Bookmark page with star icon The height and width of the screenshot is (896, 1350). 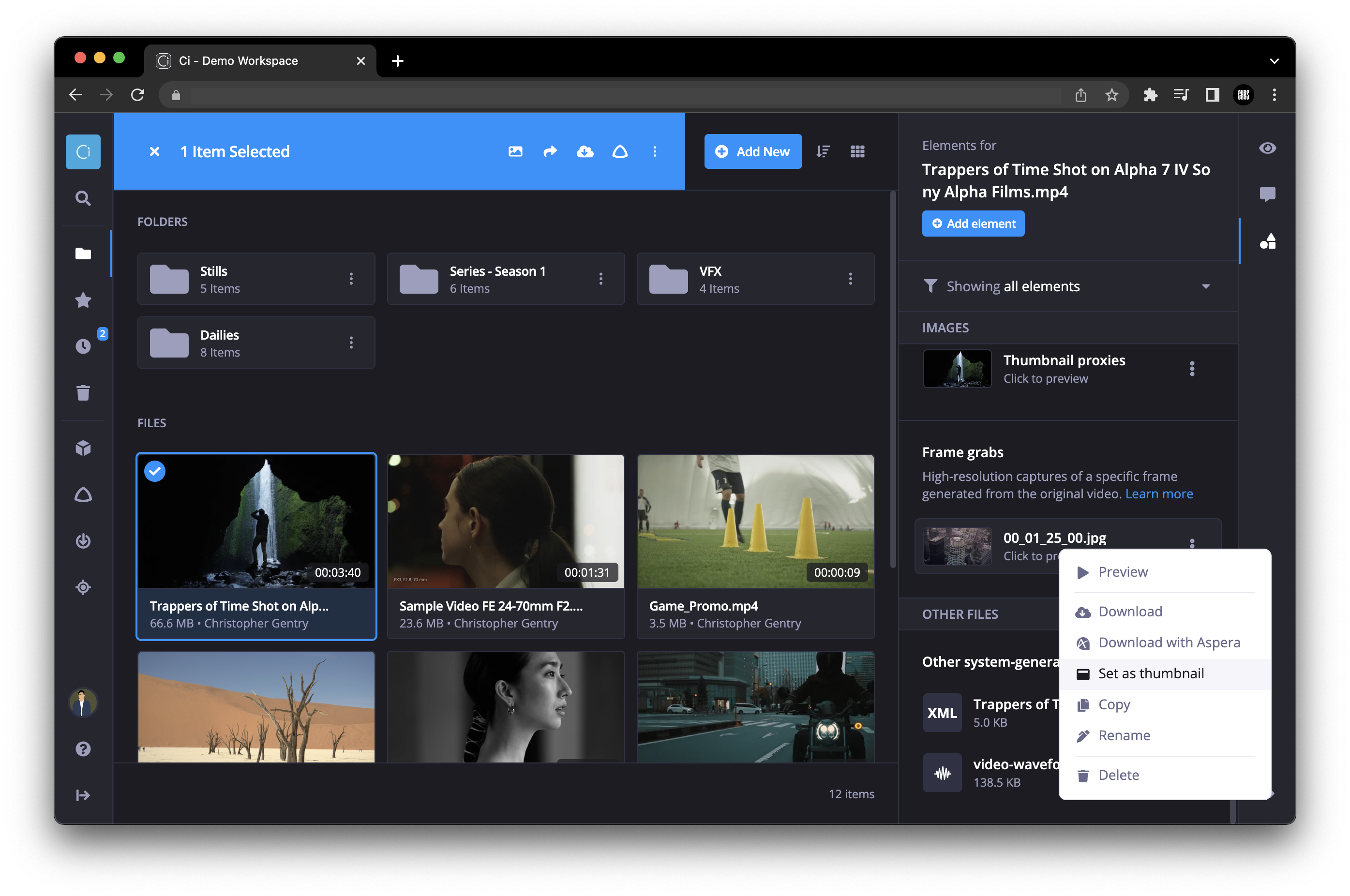click(x=1110, y=95)
